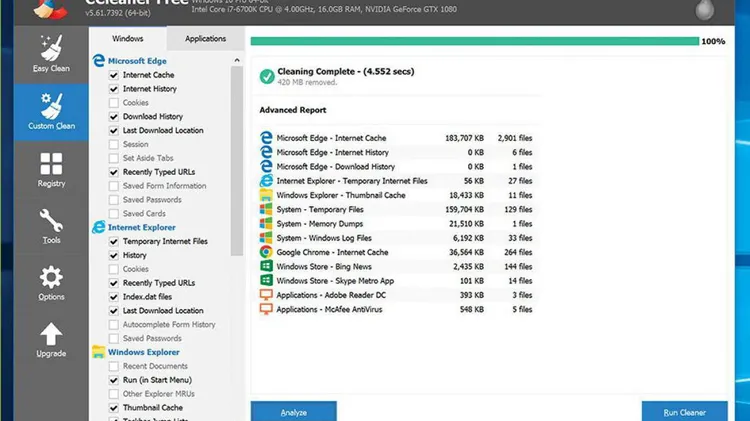Check the Set Aside Tabs option
750x421 pixels.
pyautogui.click(x=114, y=158)
